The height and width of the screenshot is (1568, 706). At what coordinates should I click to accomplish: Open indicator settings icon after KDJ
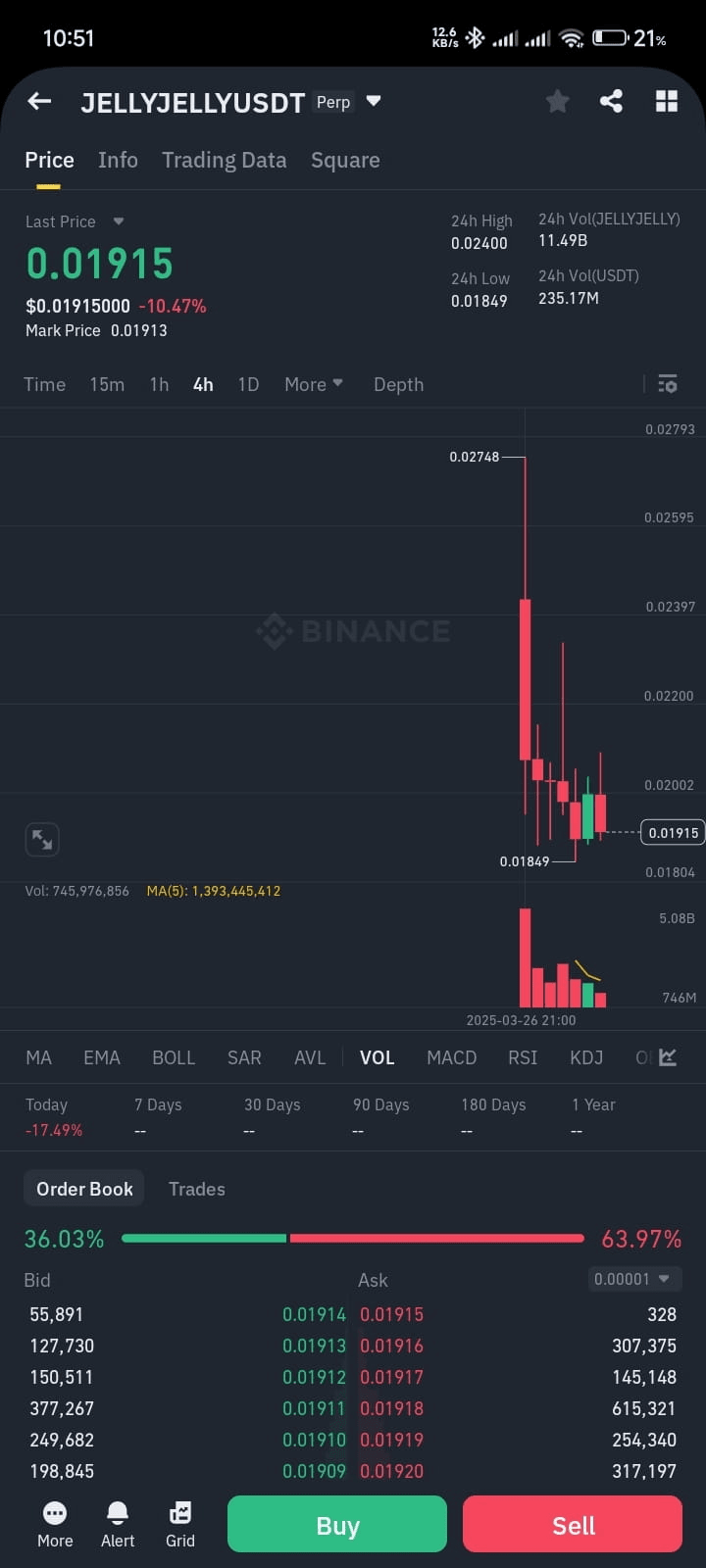pos(669,1057)
